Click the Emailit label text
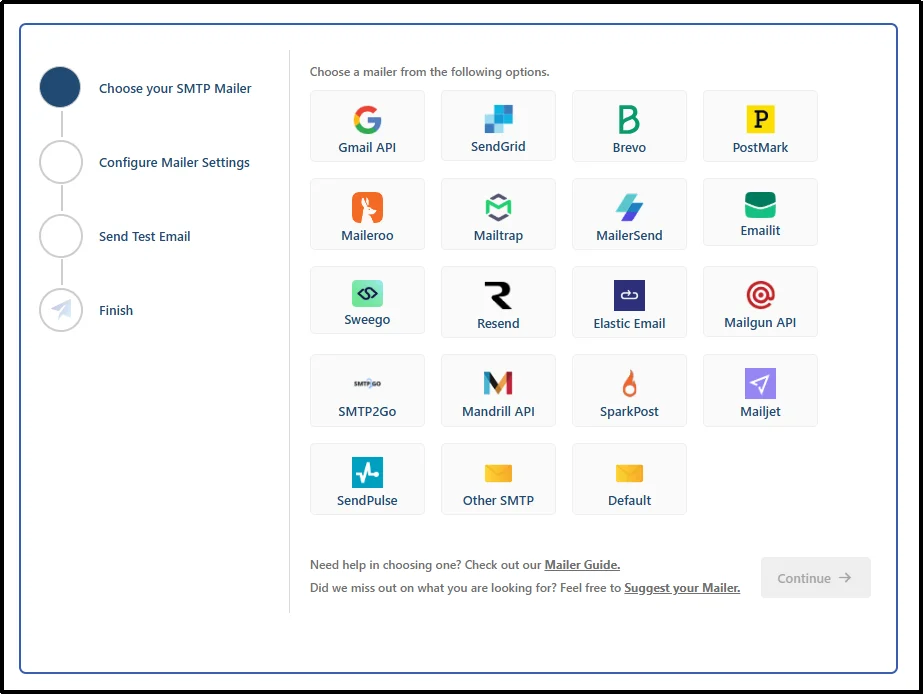Image resolution: width=923 pixels, height=694 pixels. [x=760, y=231]
